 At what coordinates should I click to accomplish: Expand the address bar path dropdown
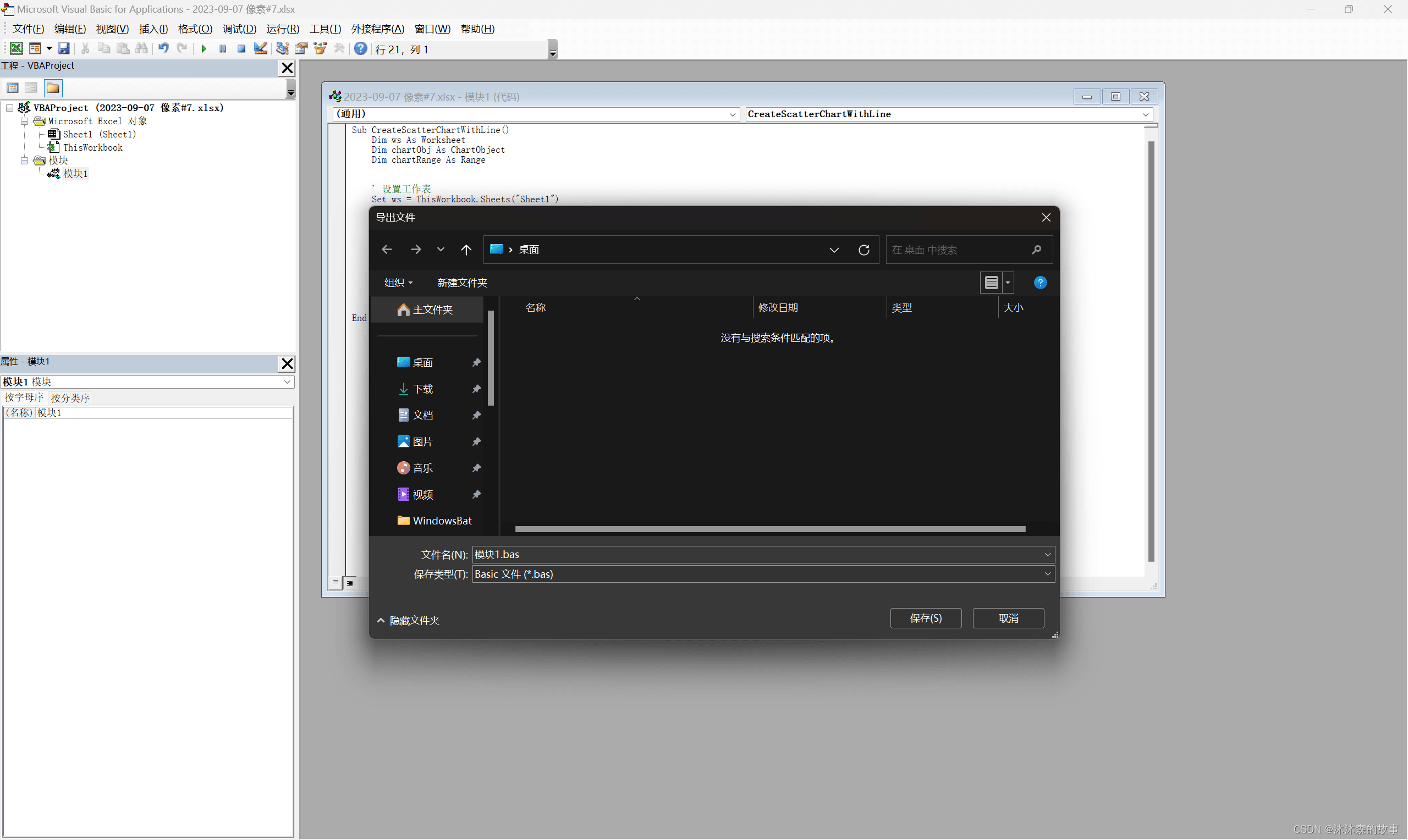click(x=834, y=250)
